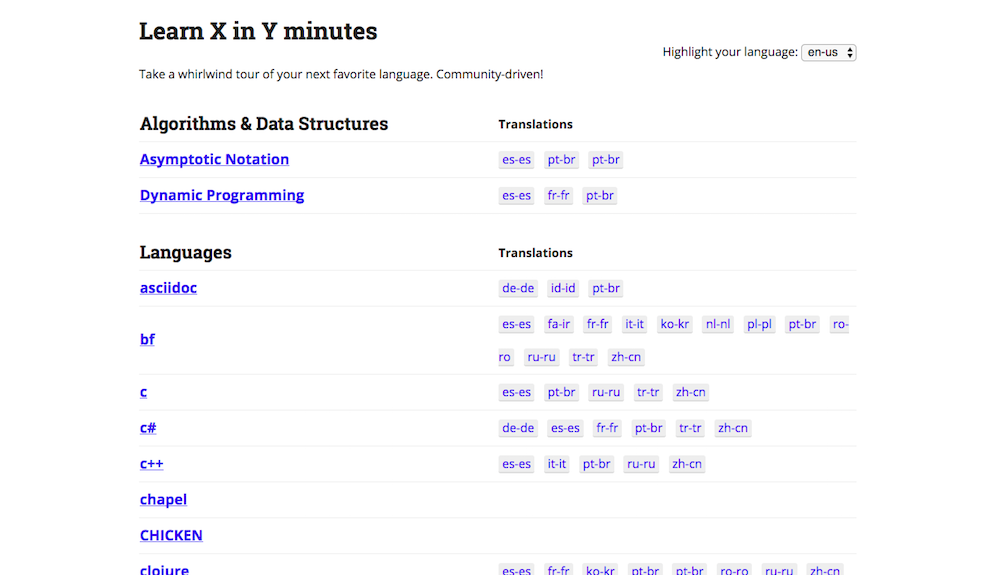Visit the chapel language page
The image size is (1000, 575).
tap(163, 499)
